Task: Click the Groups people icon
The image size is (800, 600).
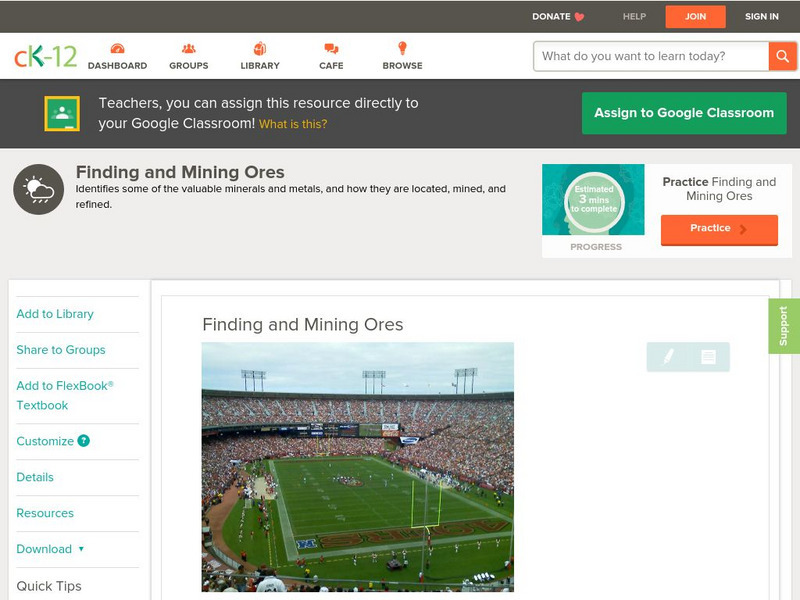Action: (x=189, y=48)
